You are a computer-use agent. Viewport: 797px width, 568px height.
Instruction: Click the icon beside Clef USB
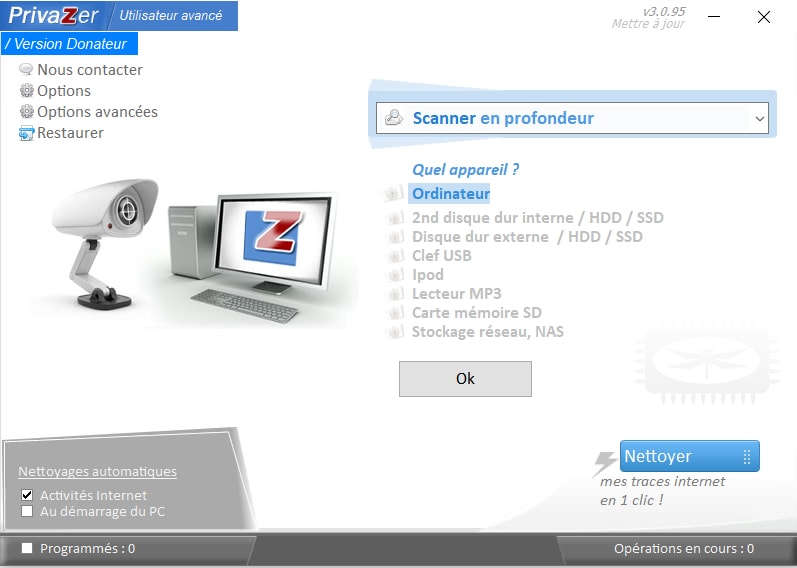[395, 255]
